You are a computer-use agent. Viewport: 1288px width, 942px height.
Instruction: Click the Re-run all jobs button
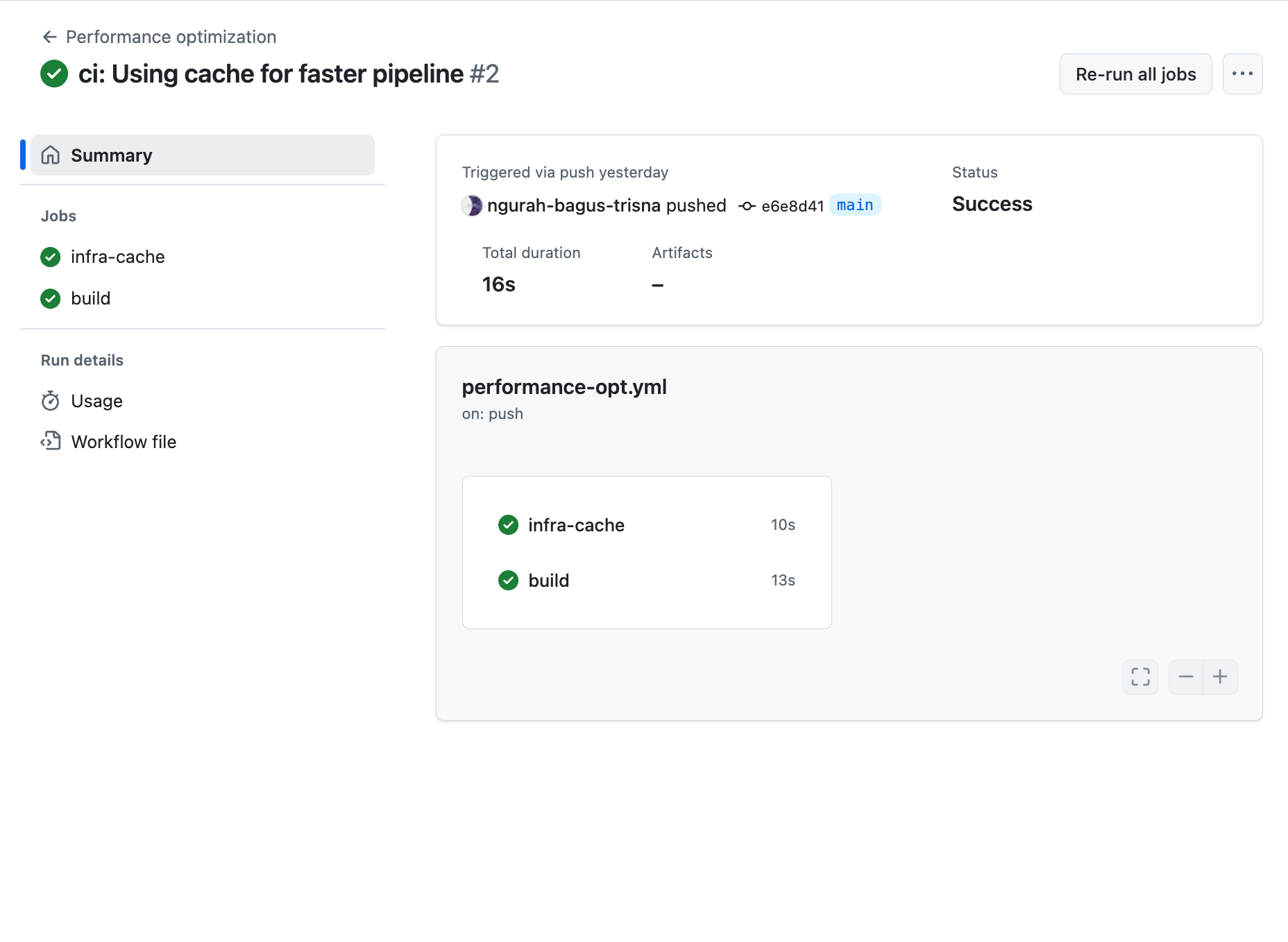click(x=1135, y=74)
